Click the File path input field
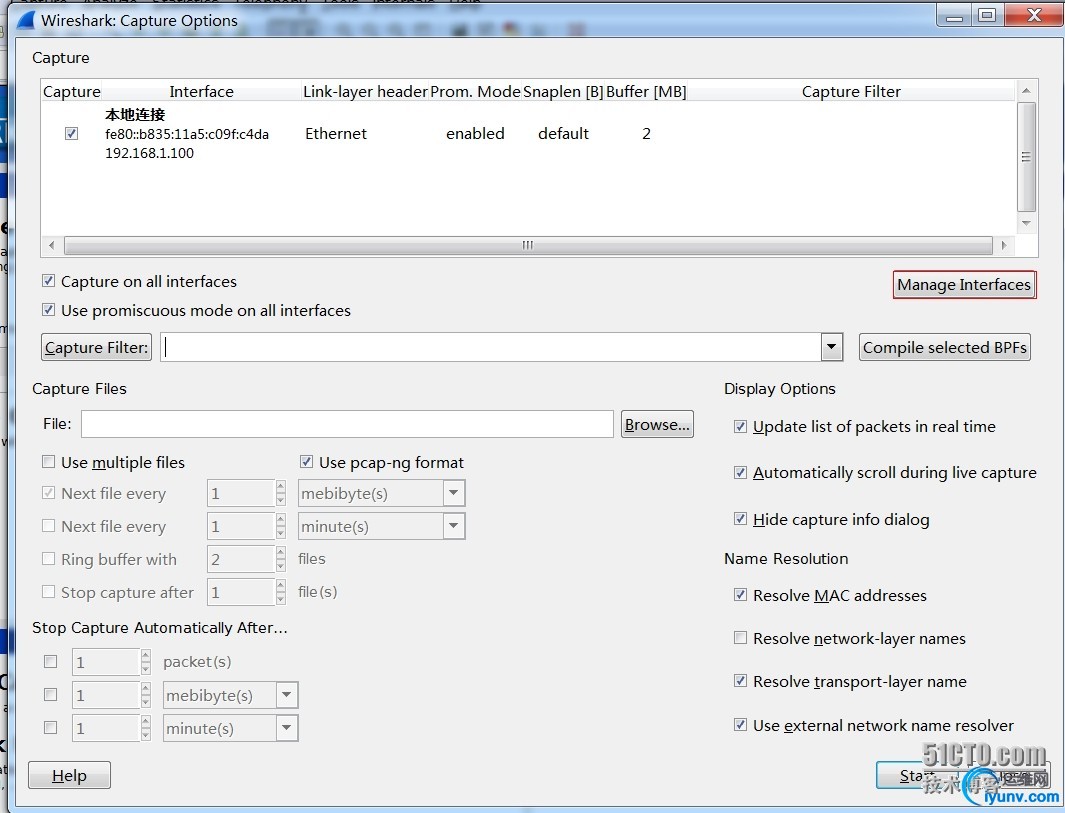Image resolution: width=1065 pixels, height=813 pixels. pyautogui.click(x=347, y=424)
